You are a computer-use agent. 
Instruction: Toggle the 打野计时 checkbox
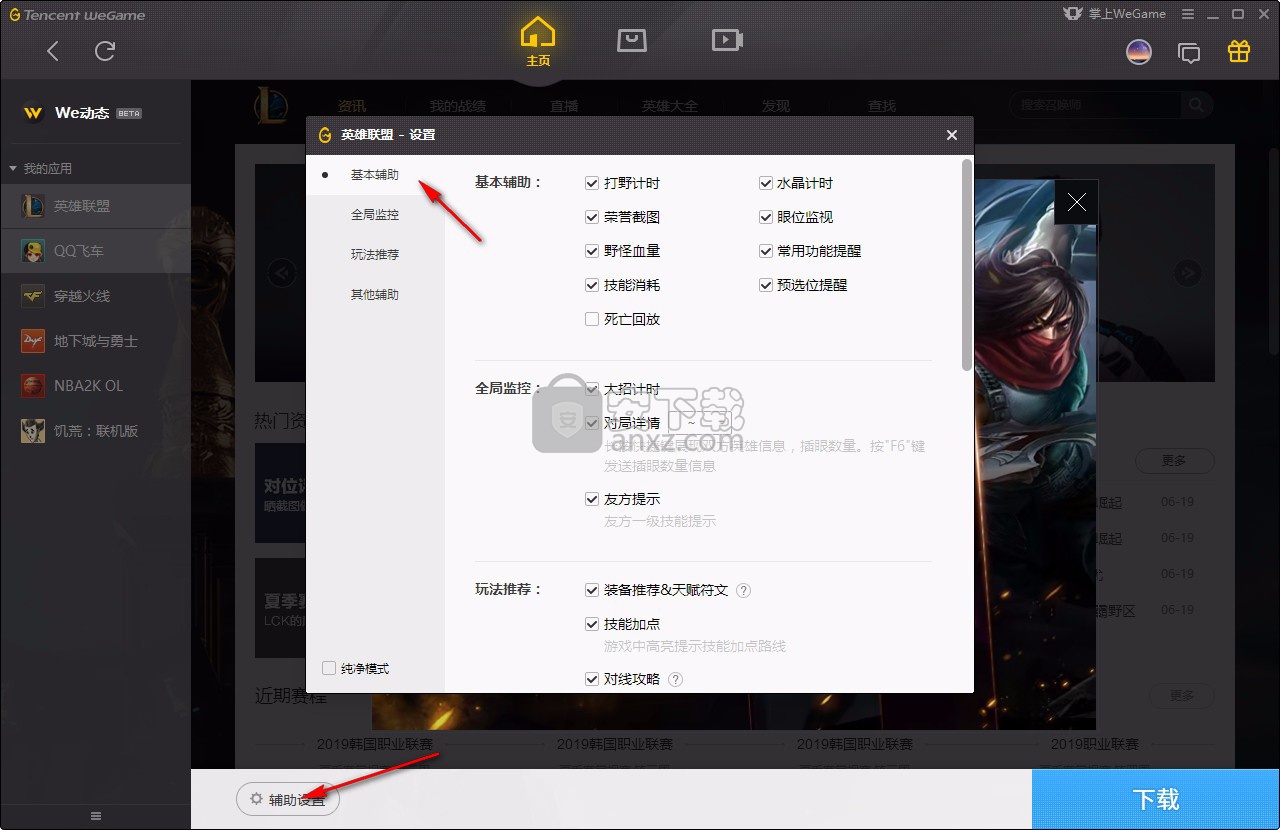[592, 183]
